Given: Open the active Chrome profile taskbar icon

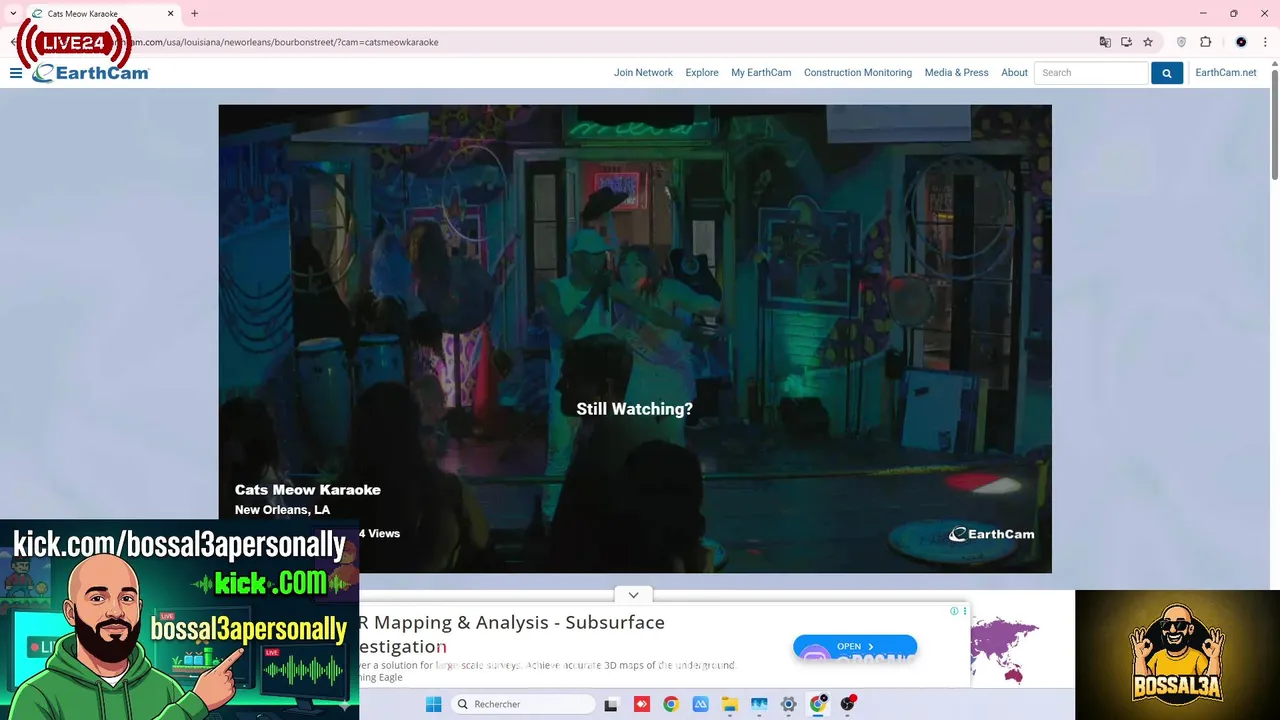Looking at the screenshot, I should (x=818, y=704).
